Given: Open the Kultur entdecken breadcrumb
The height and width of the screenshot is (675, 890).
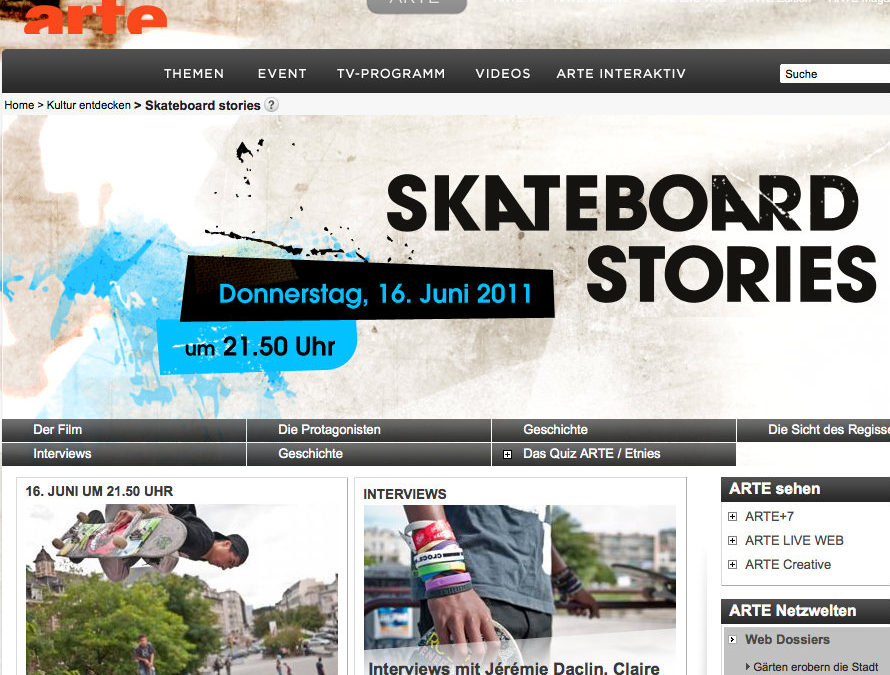Looking at the screenshot, I should 89,105.
